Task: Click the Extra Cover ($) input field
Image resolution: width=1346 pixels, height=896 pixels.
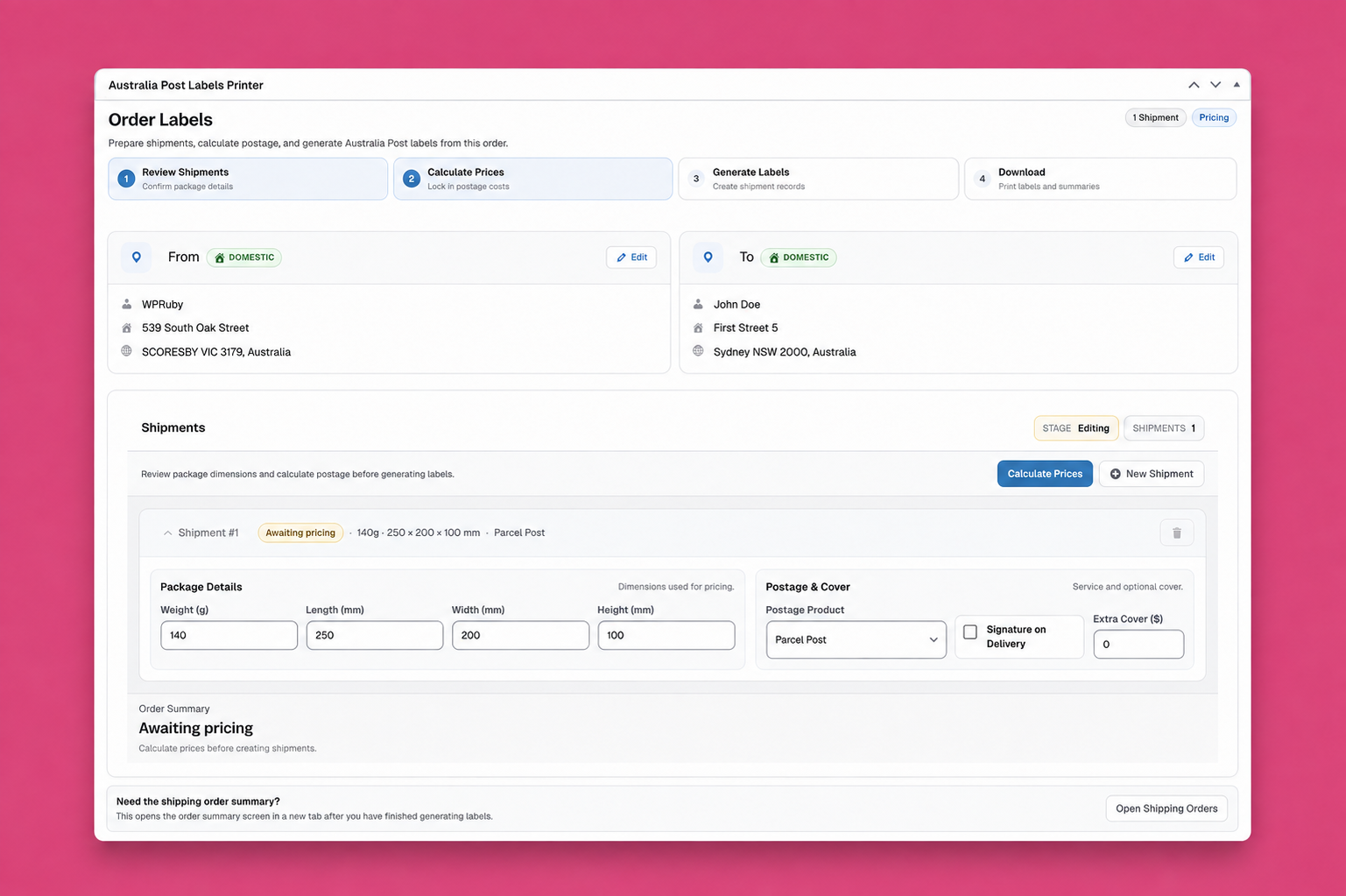Action: tap(1138, 644)
